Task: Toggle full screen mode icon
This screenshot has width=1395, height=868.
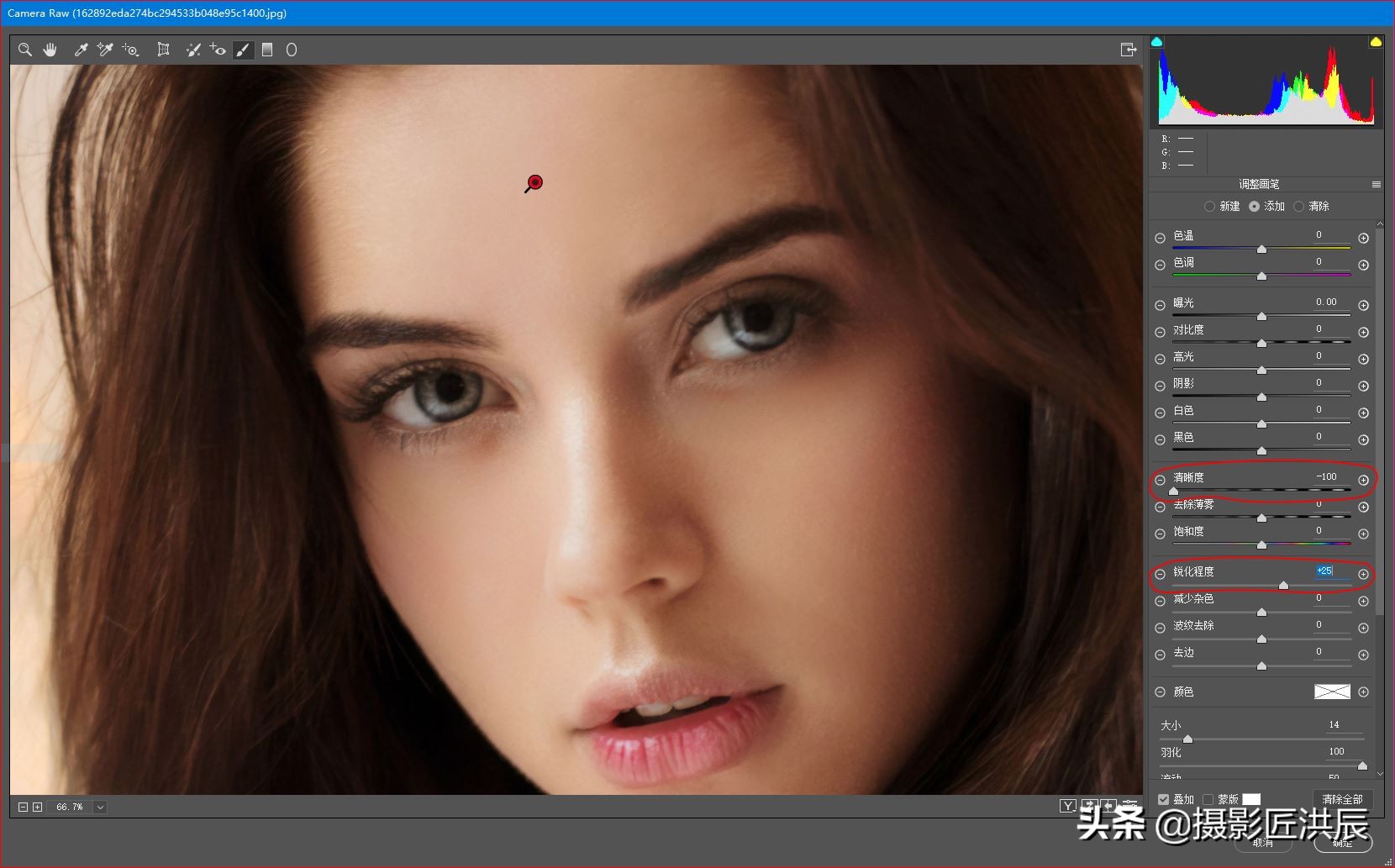Action: (1129, 50)
